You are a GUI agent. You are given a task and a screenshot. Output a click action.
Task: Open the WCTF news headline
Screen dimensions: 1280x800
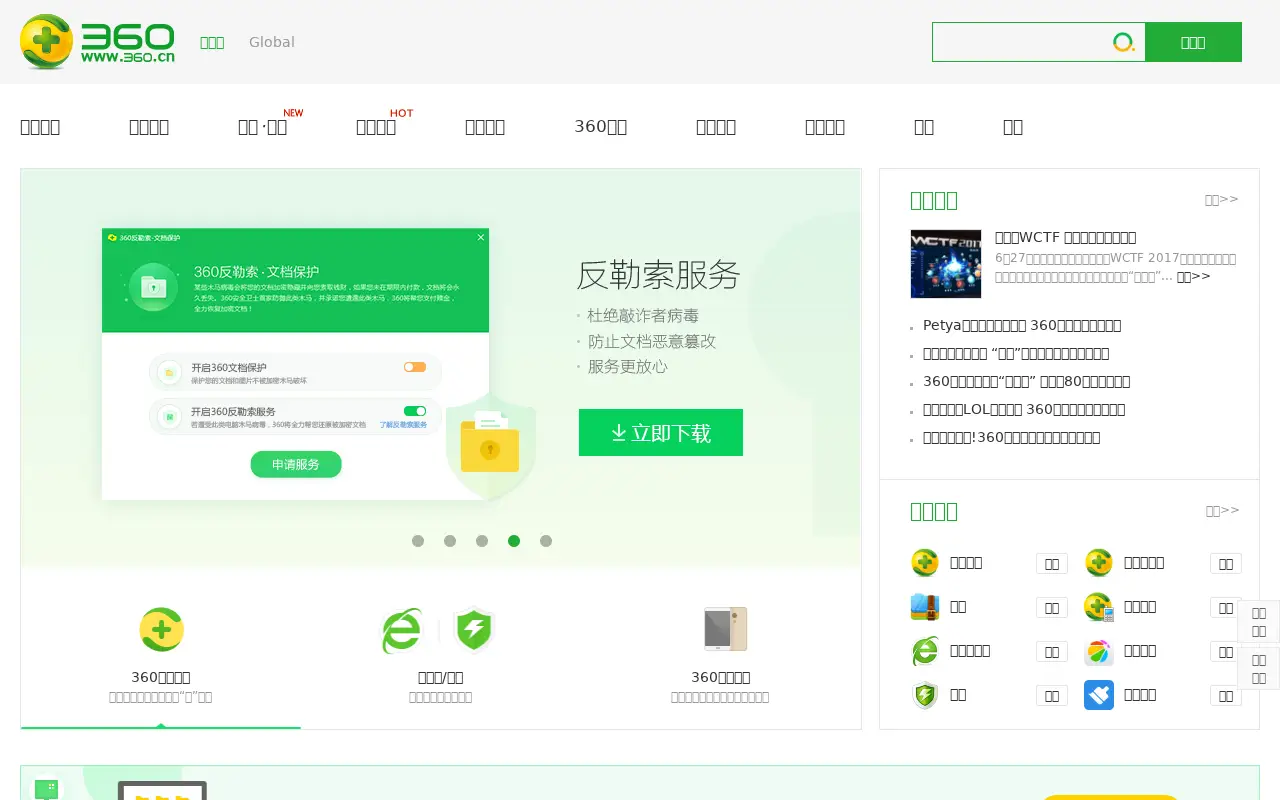(x=1065, y=237)
